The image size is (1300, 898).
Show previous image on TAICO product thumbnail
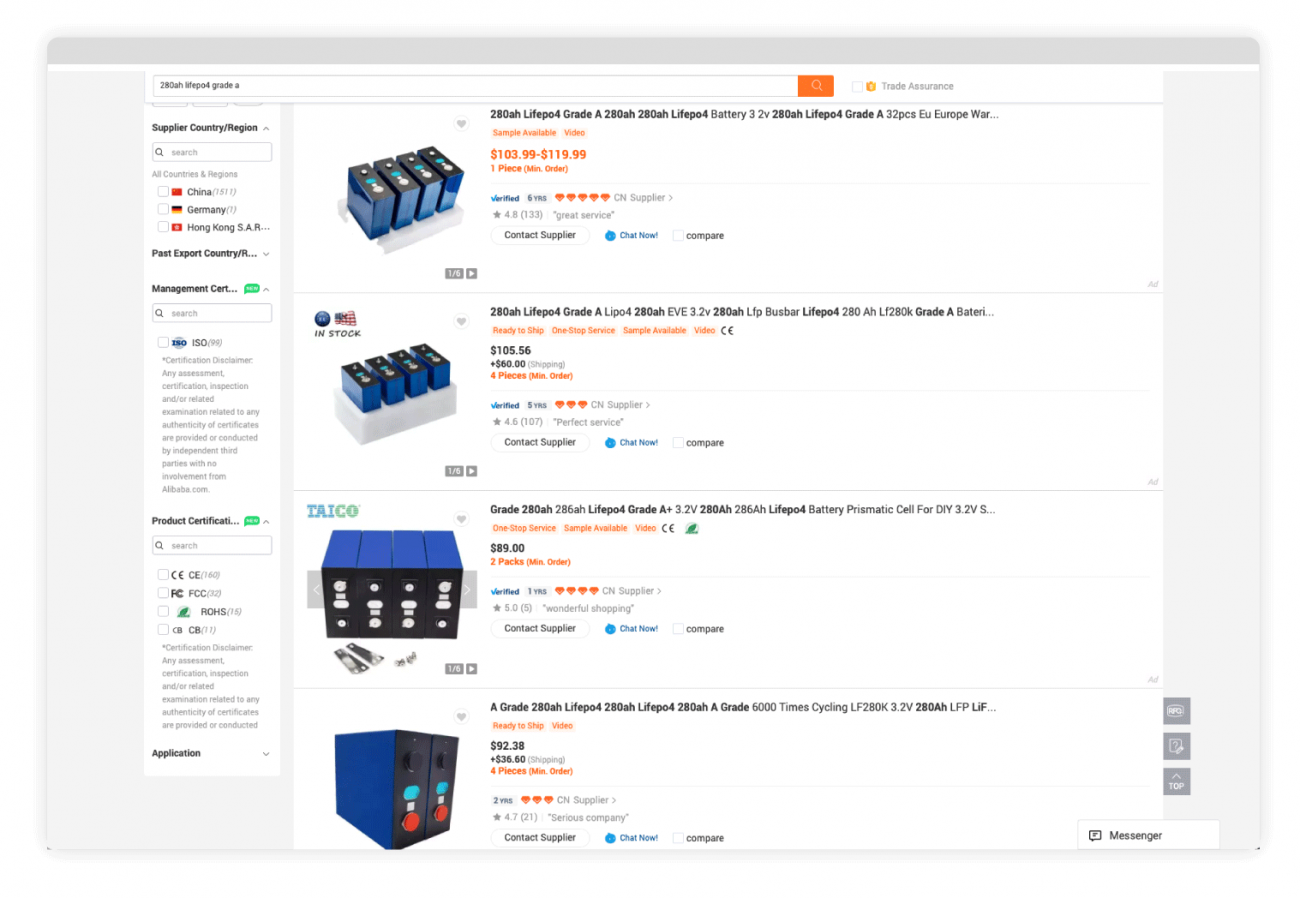point(316,590)
